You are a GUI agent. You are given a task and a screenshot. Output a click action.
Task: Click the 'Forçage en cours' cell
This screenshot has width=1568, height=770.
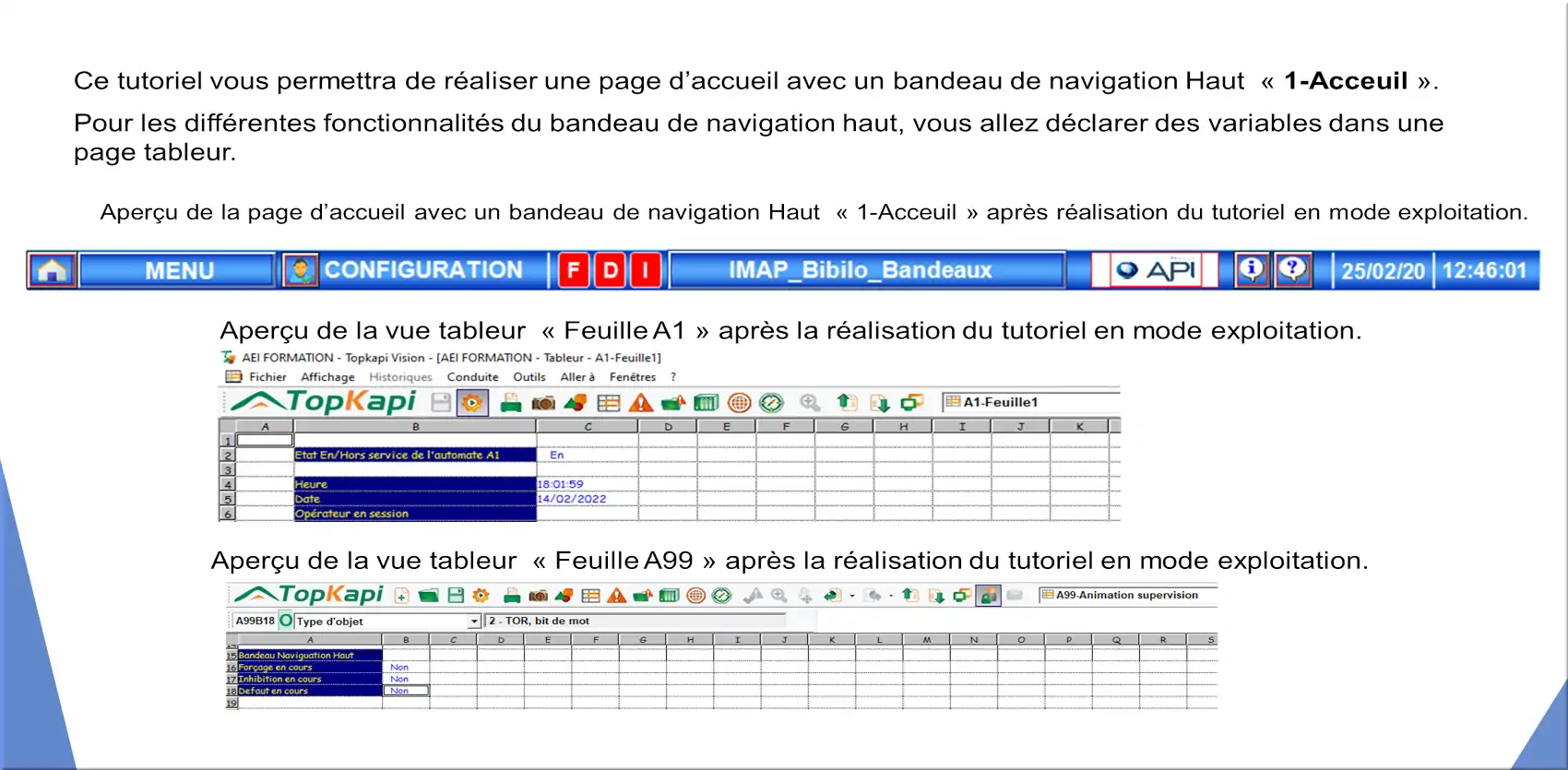click(x=310, y=667)
